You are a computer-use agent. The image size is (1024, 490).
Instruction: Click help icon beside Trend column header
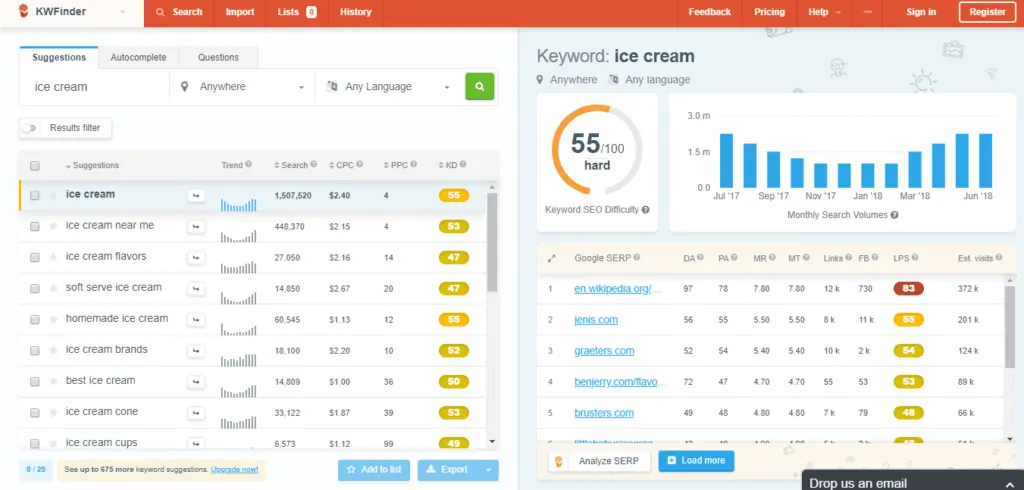tap(249, 165)
